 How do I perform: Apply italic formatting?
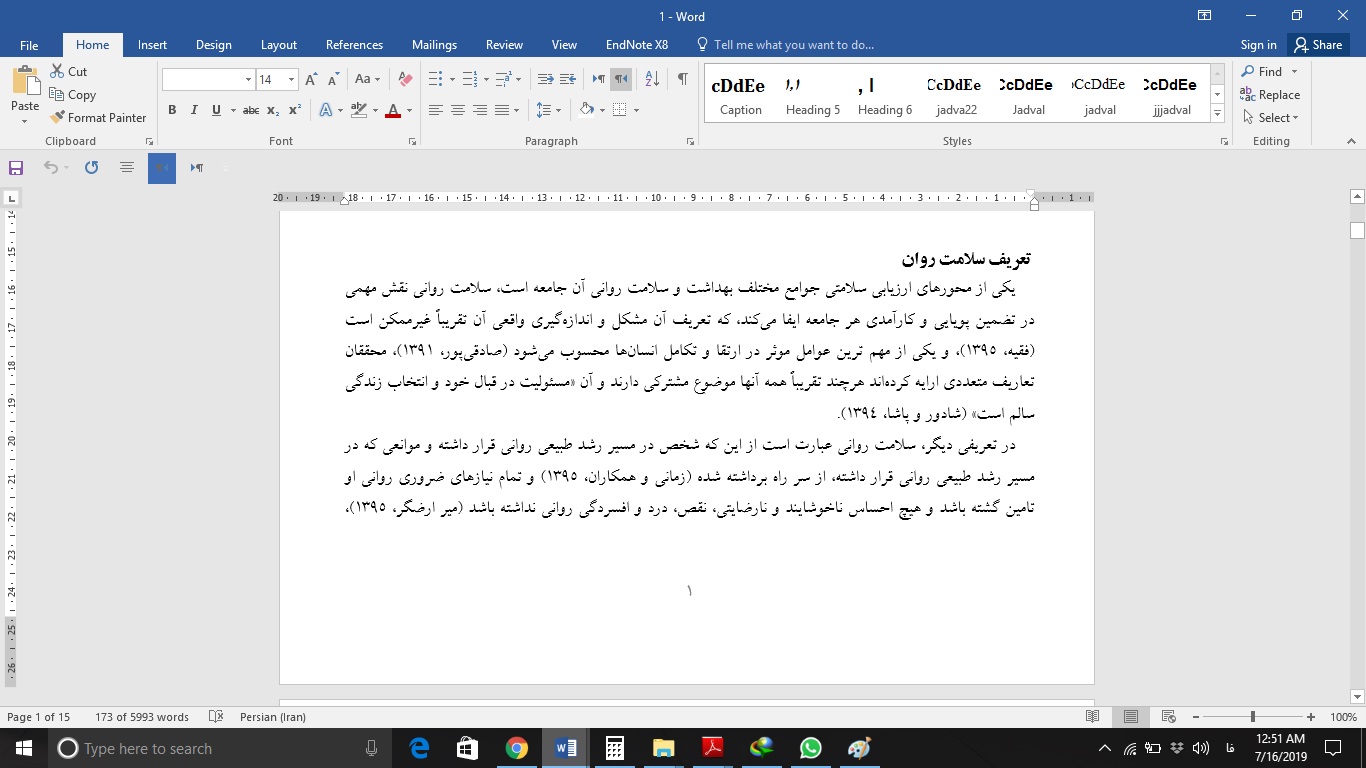click(x=194, y=110)
